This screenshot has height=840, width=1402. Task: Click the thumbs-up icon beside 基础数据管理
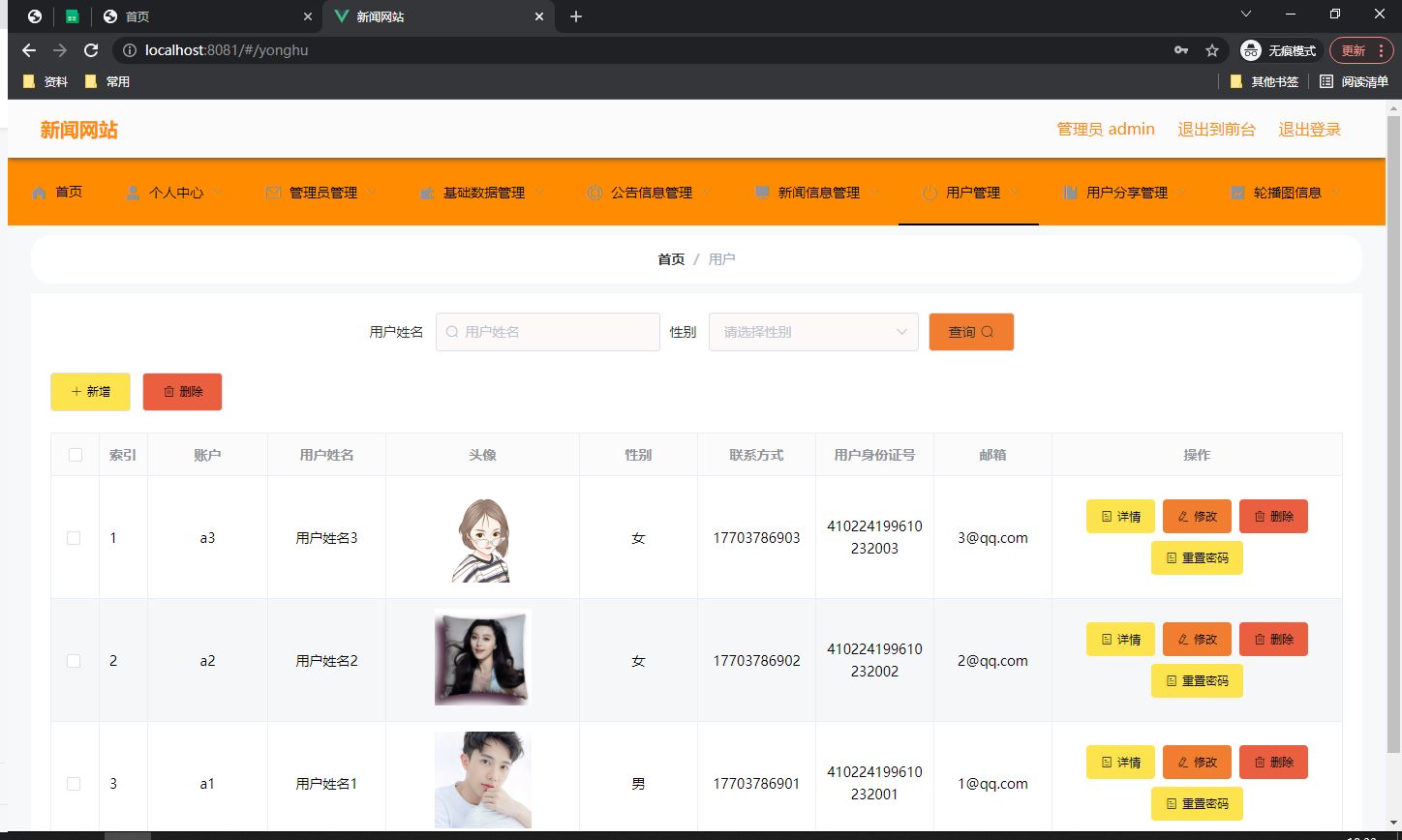427,193
